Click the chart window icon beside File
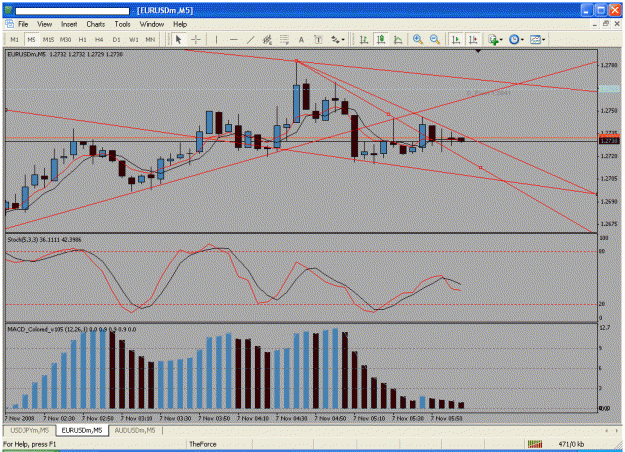625x452 pixels. point(9,24)
